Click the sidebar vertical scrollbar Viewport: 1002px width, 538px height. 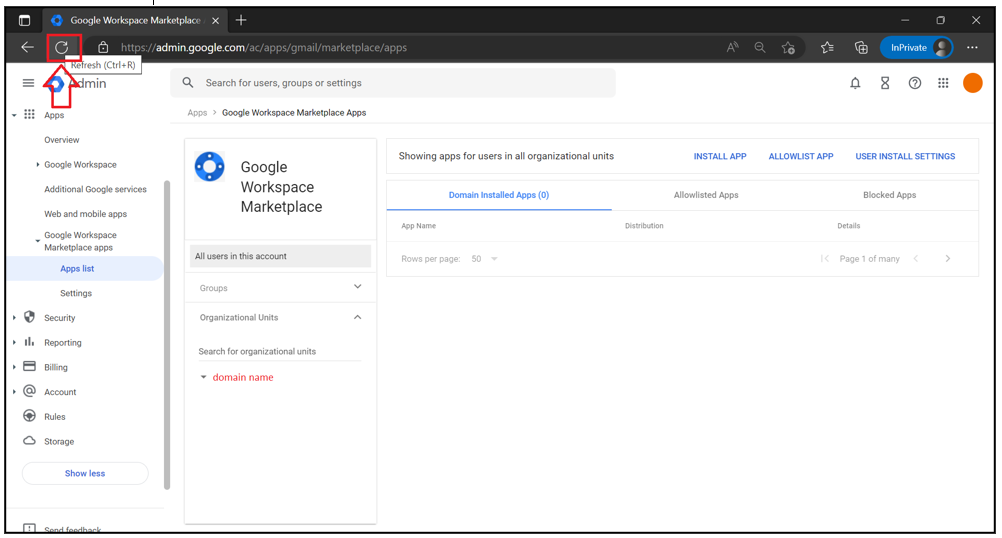[167, 335]
